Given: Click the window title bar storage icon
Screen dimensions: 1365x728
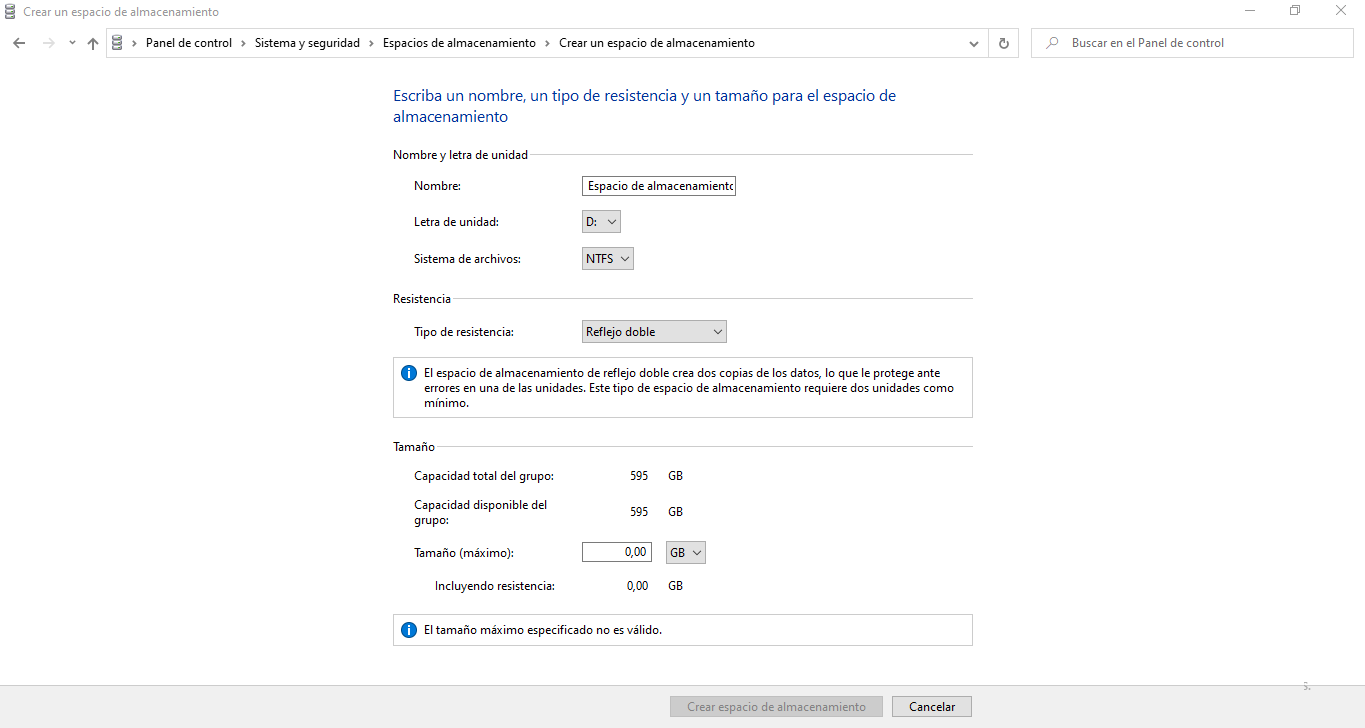Looking at the screenshot, I should [10, 12].
